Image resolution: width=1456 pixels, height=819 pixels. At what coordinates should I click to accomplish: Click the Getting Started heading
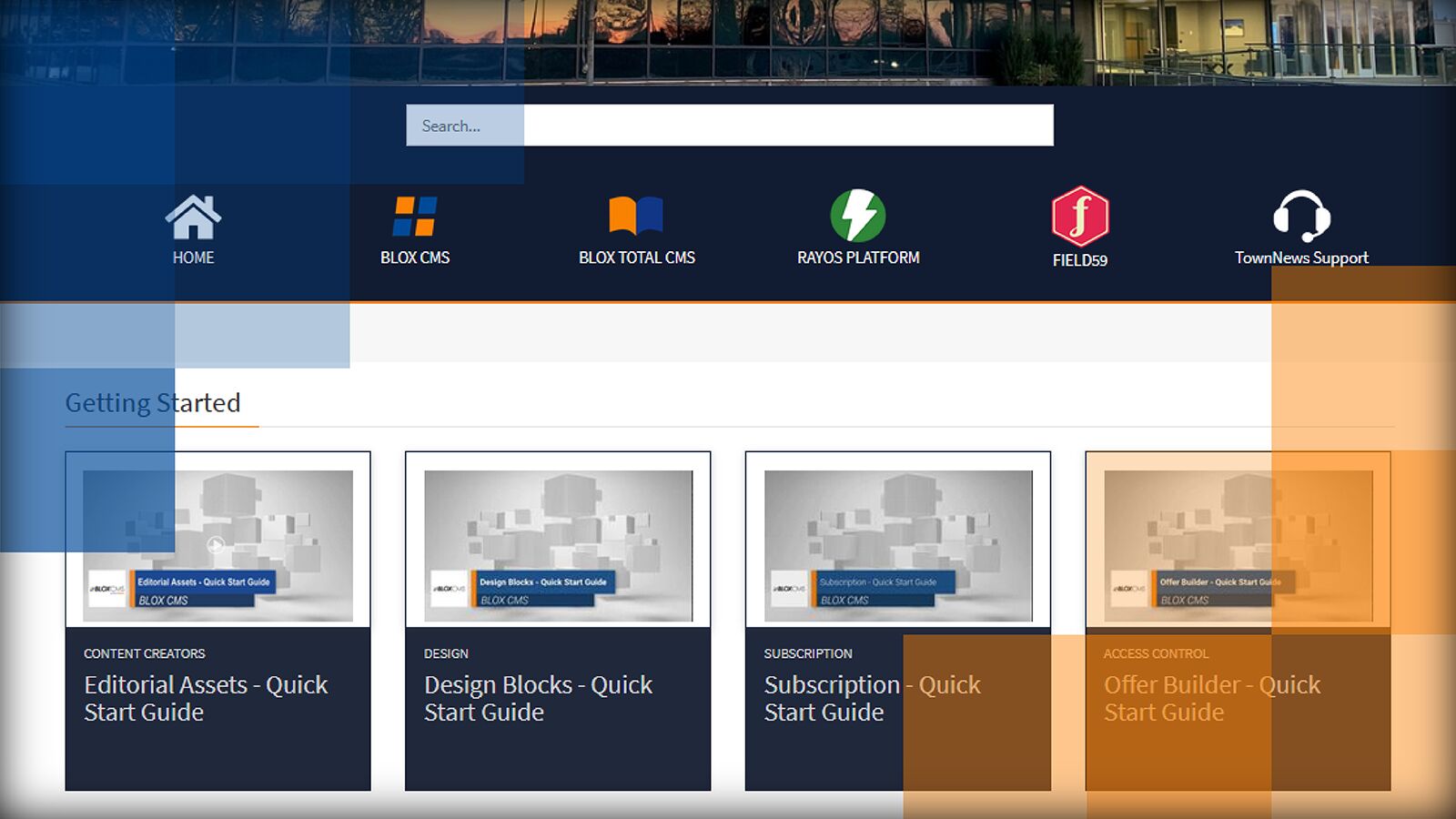[153, 403]
